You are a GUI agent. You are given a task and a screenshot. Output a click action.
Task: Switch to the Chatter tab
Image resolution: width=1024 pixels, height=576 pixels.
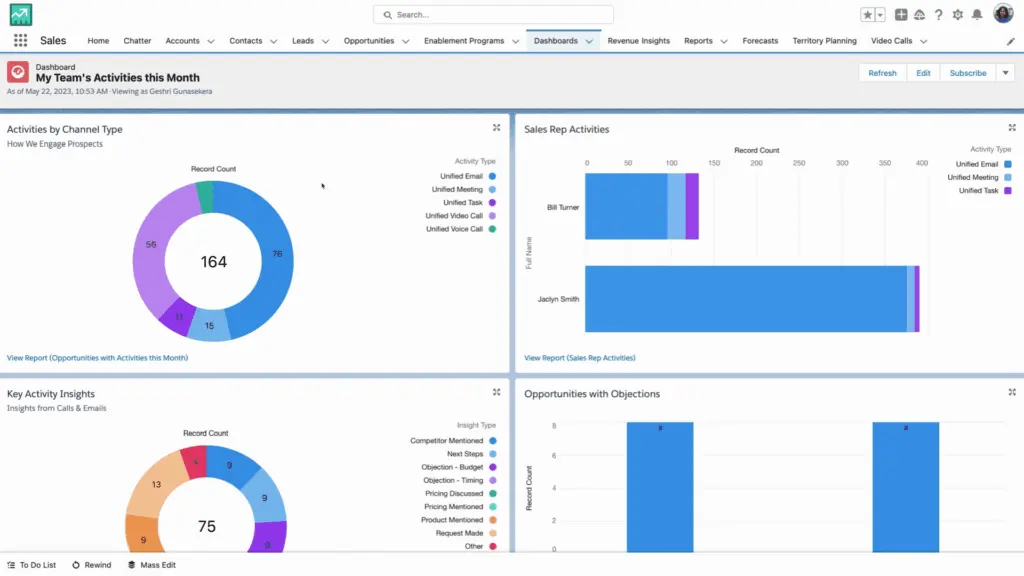pyautogui.click(x=137, y=40)
